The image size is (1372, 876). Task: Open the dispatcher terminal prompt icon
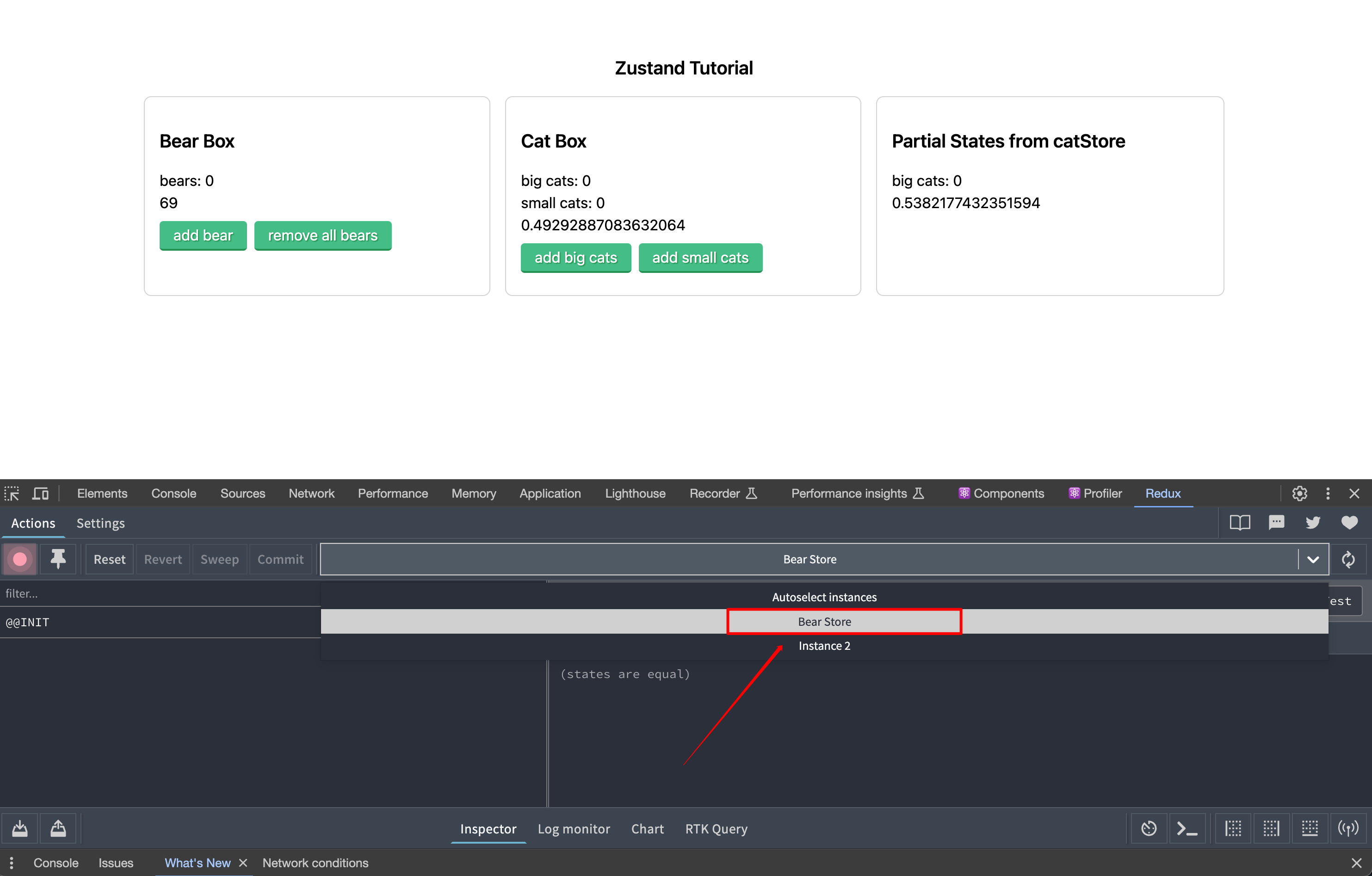[x=1187, y=828]
